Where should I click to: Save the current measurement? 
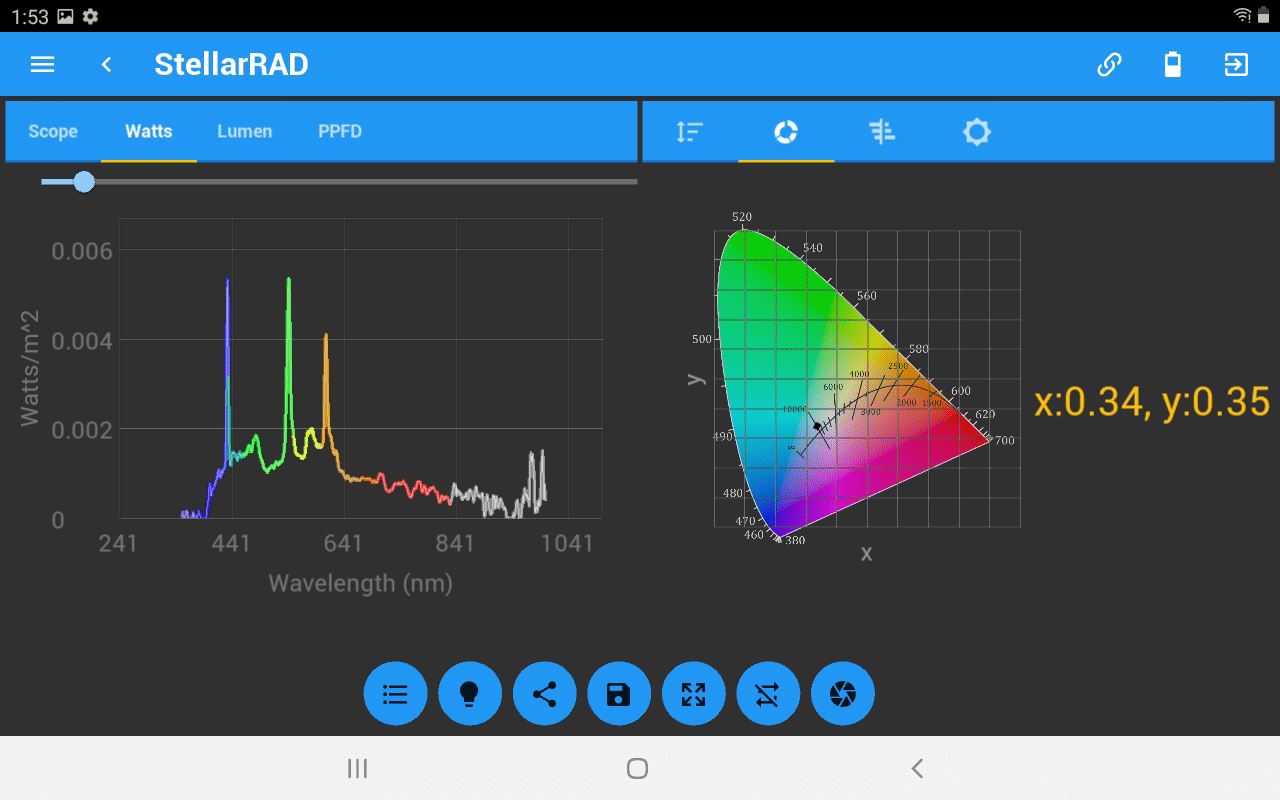pos(618,693)
